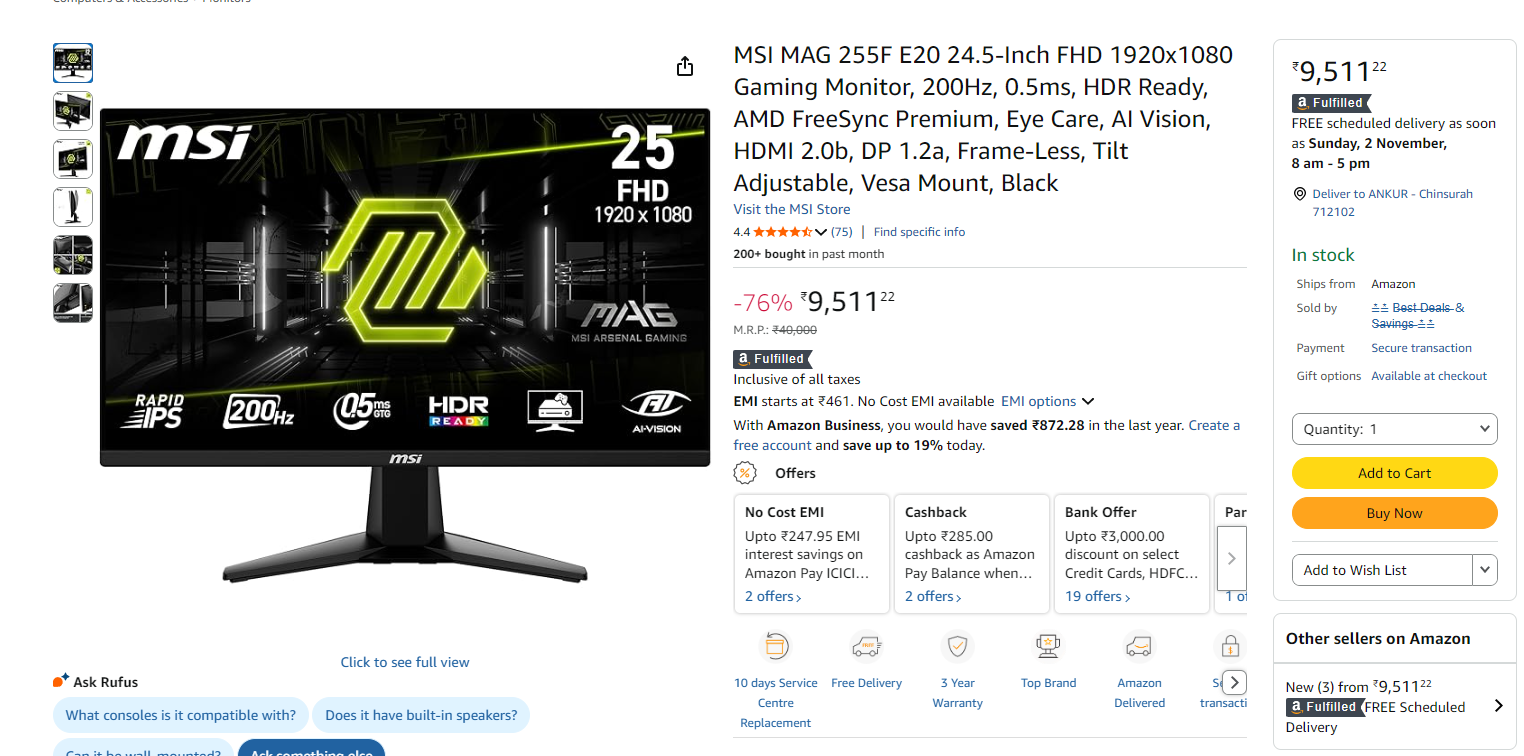Expand the Add to Wish List arrow
Viewport: 1524px width, 756px height.
(1485, 570)
